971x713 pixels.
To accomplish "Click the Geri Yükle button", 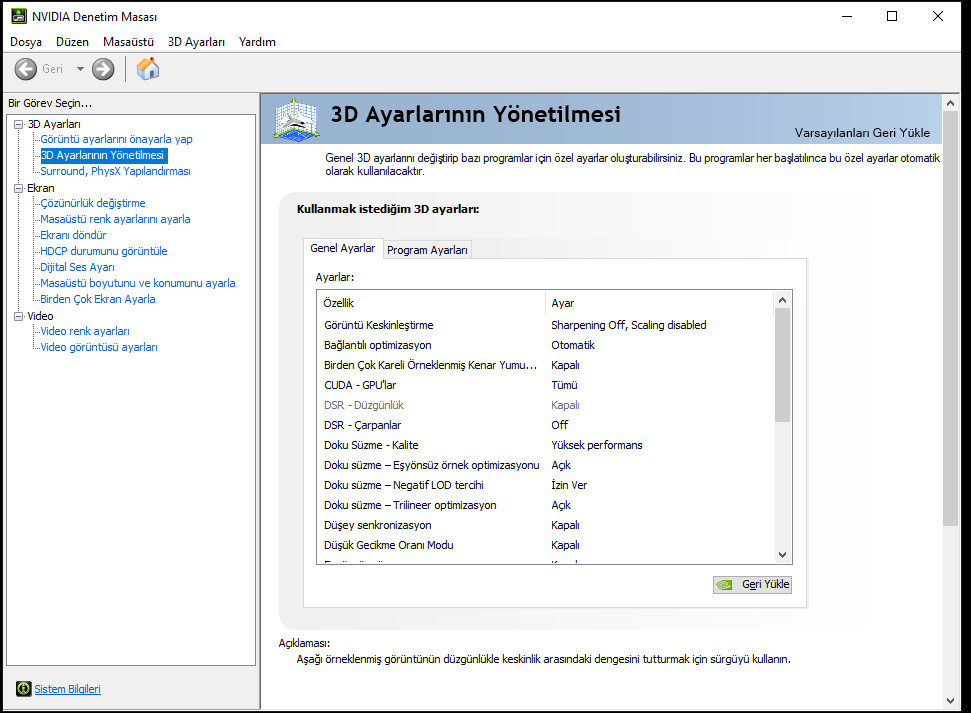I will (752, 584).
